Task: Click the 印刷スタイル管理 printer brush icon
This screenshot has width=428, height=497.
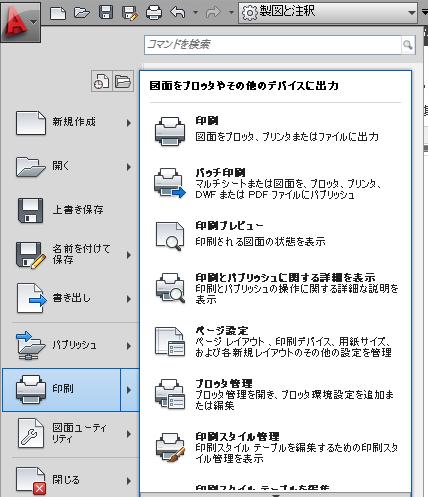Action: [x=170, y=447]
